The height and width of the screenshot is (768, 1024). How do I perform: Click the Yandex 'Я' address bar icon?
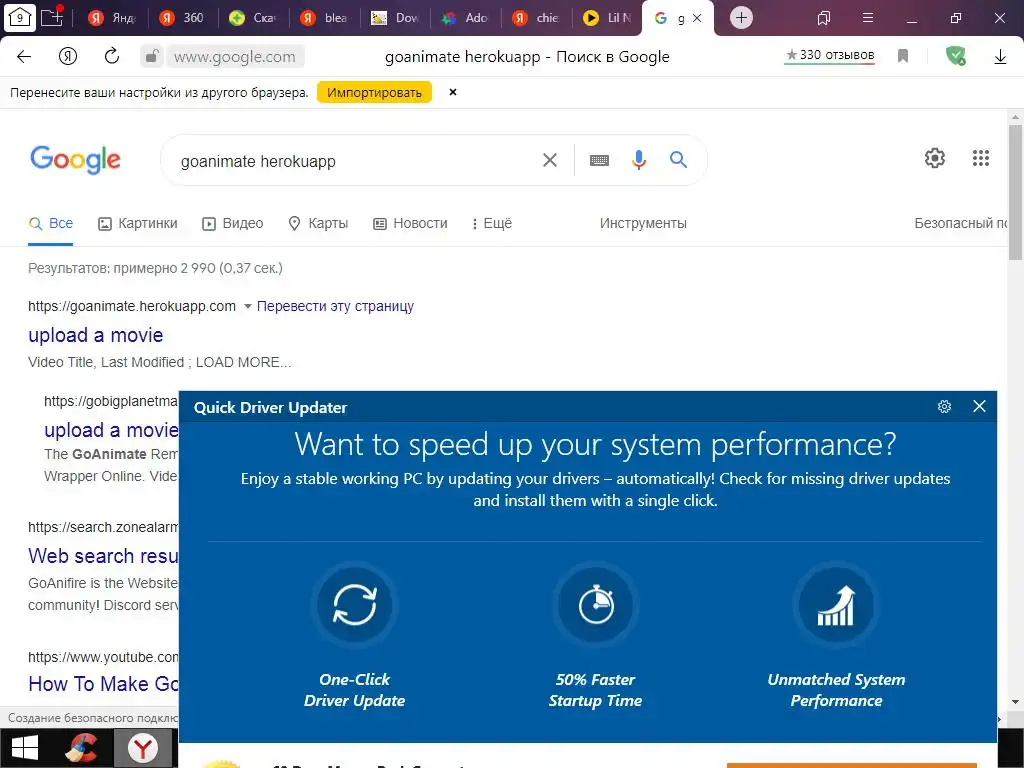tap(68, 57)
